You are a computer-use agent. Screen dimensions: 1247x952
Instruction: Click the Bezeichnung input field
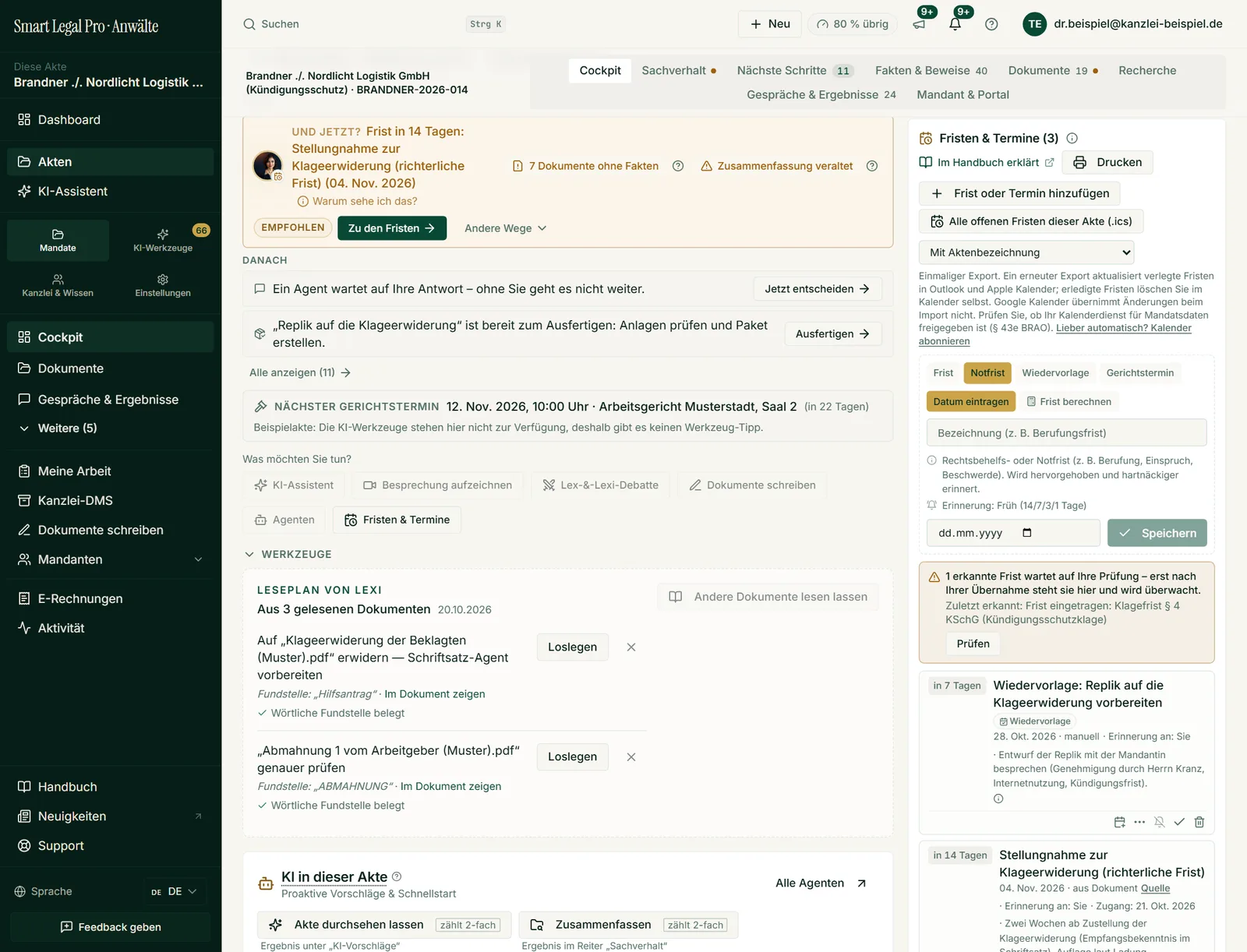pyautogui.click(x=1066, y=433)
